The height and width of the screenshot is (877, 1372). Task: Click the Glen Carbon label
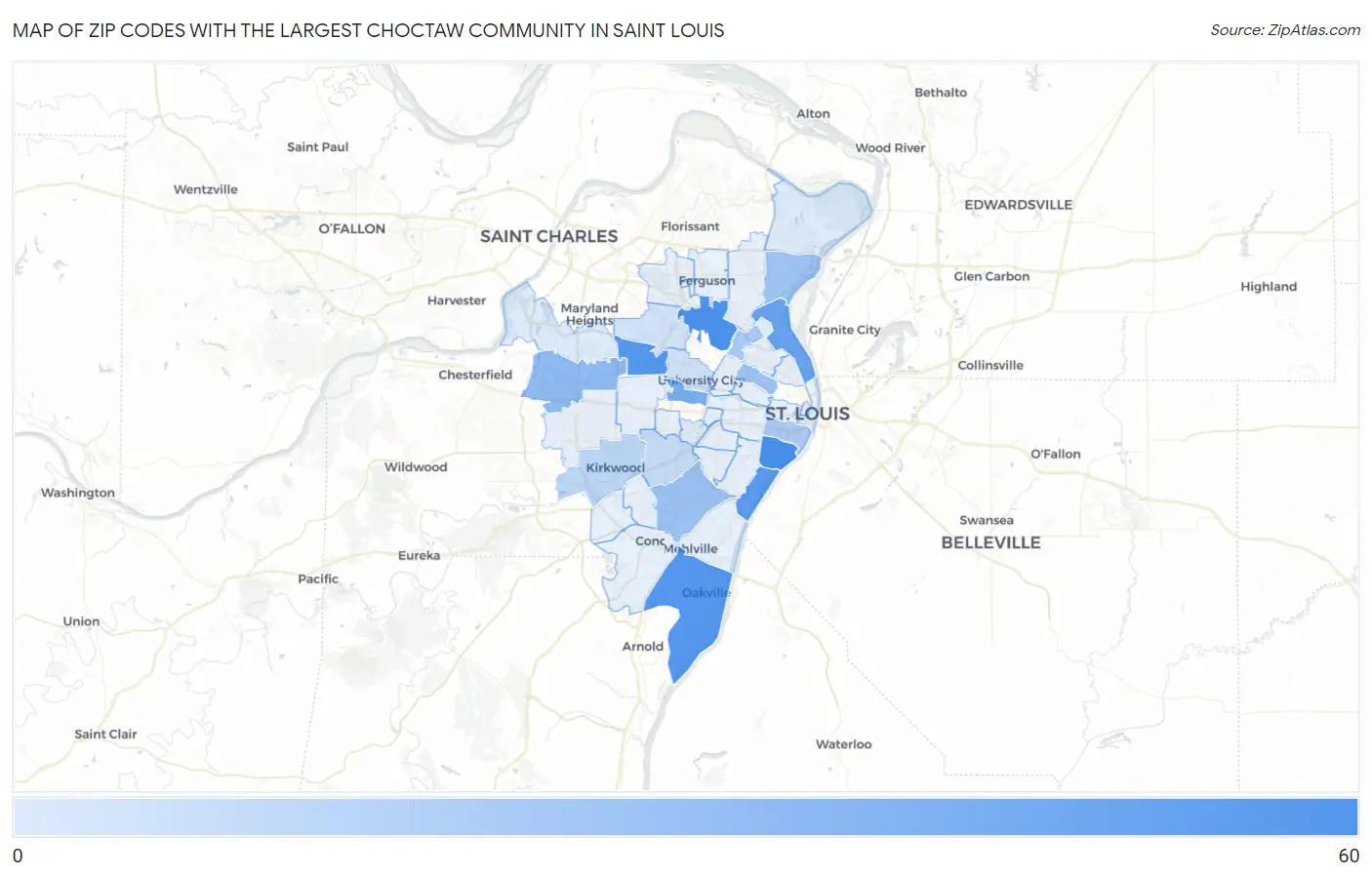coord(991,277)
